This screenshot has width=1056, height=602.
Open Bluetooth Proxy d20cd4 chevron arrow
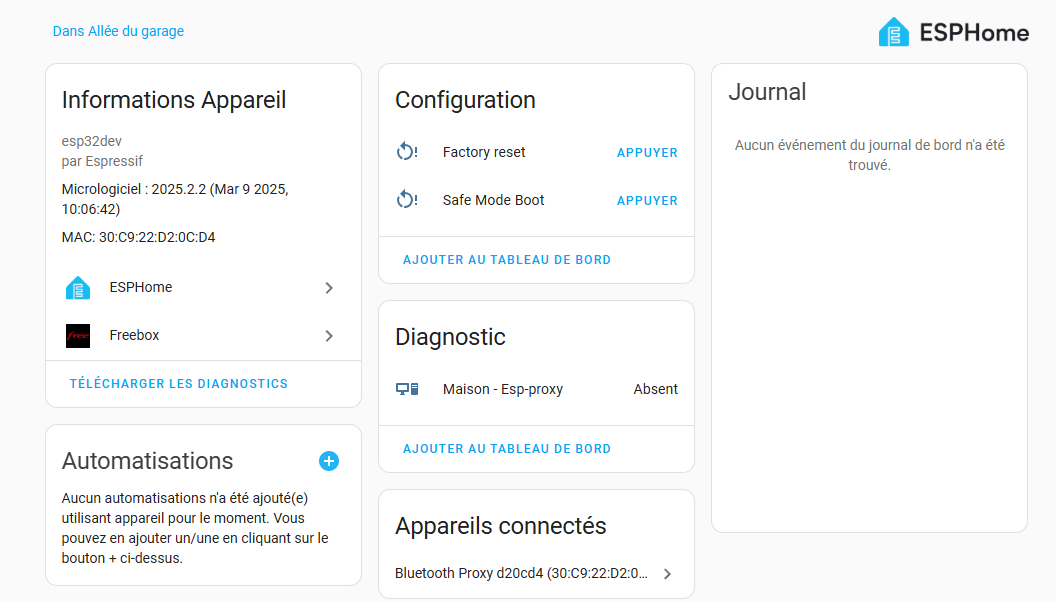click(x=667, y=574)
